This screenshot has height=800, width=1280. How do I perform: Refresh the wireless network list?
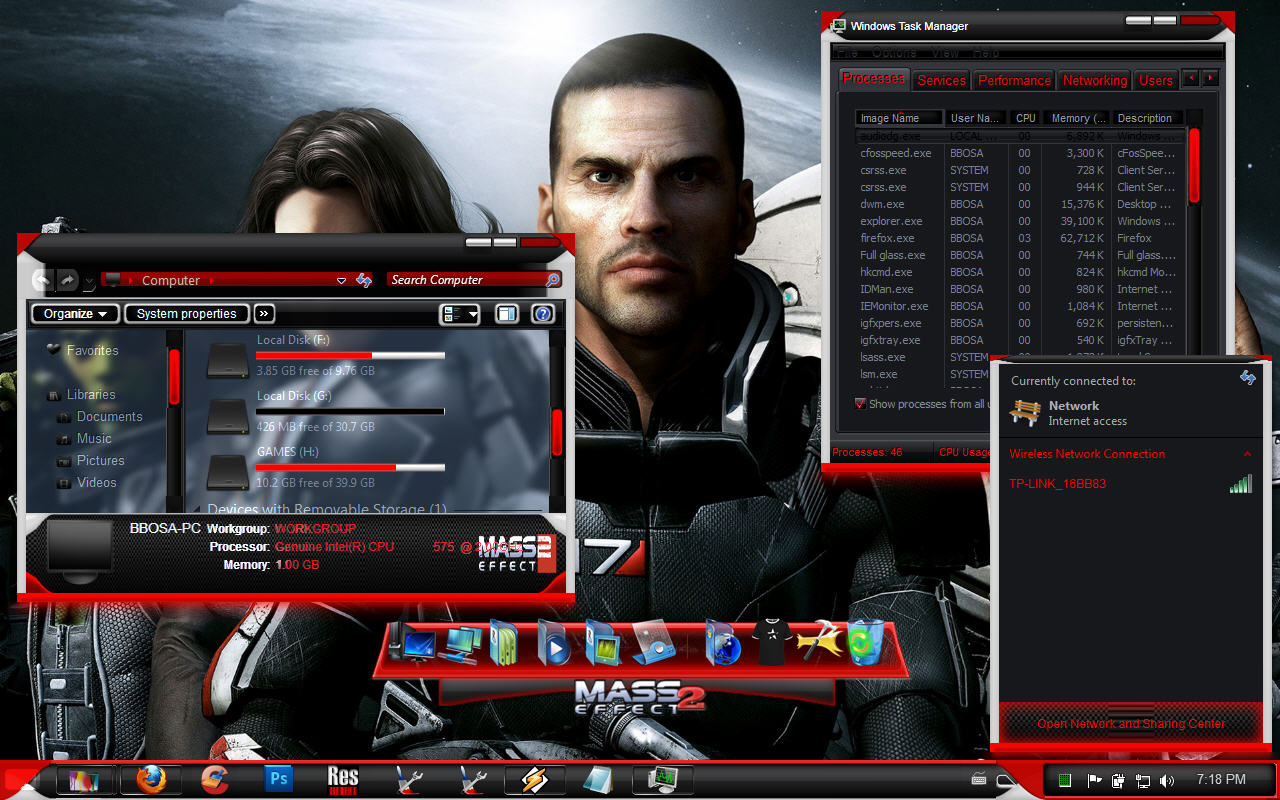[x=1247, y=377]
